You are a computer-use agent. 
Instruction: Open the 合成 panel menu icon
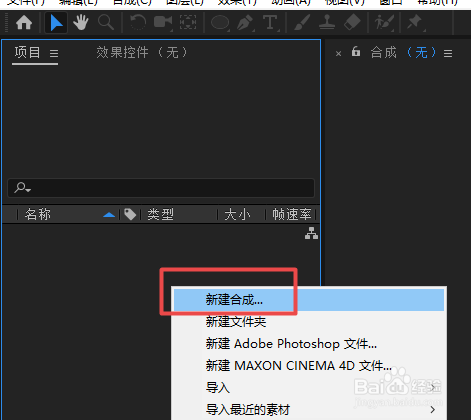click(448, 53)
